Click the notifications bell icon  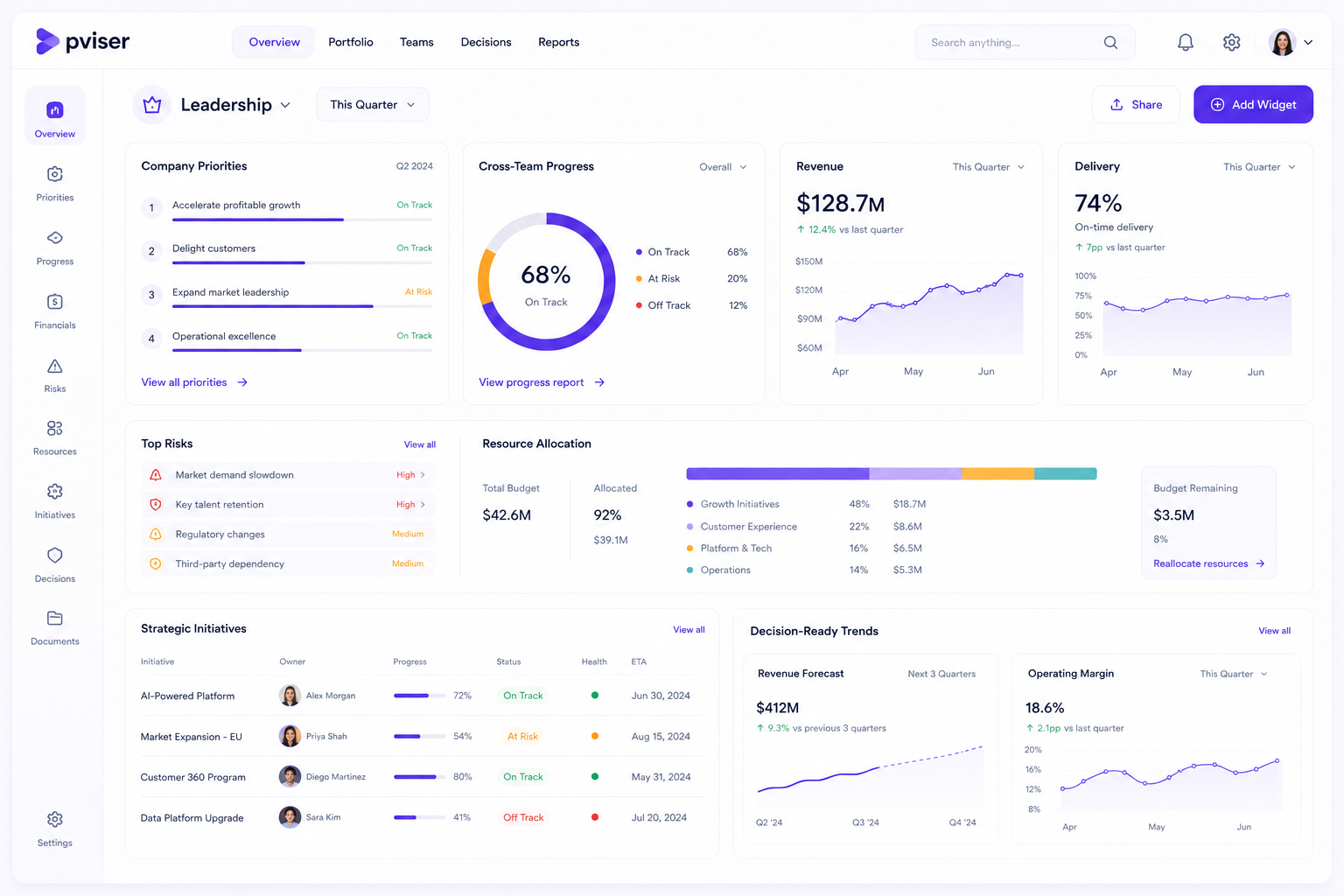(1185, 42)
